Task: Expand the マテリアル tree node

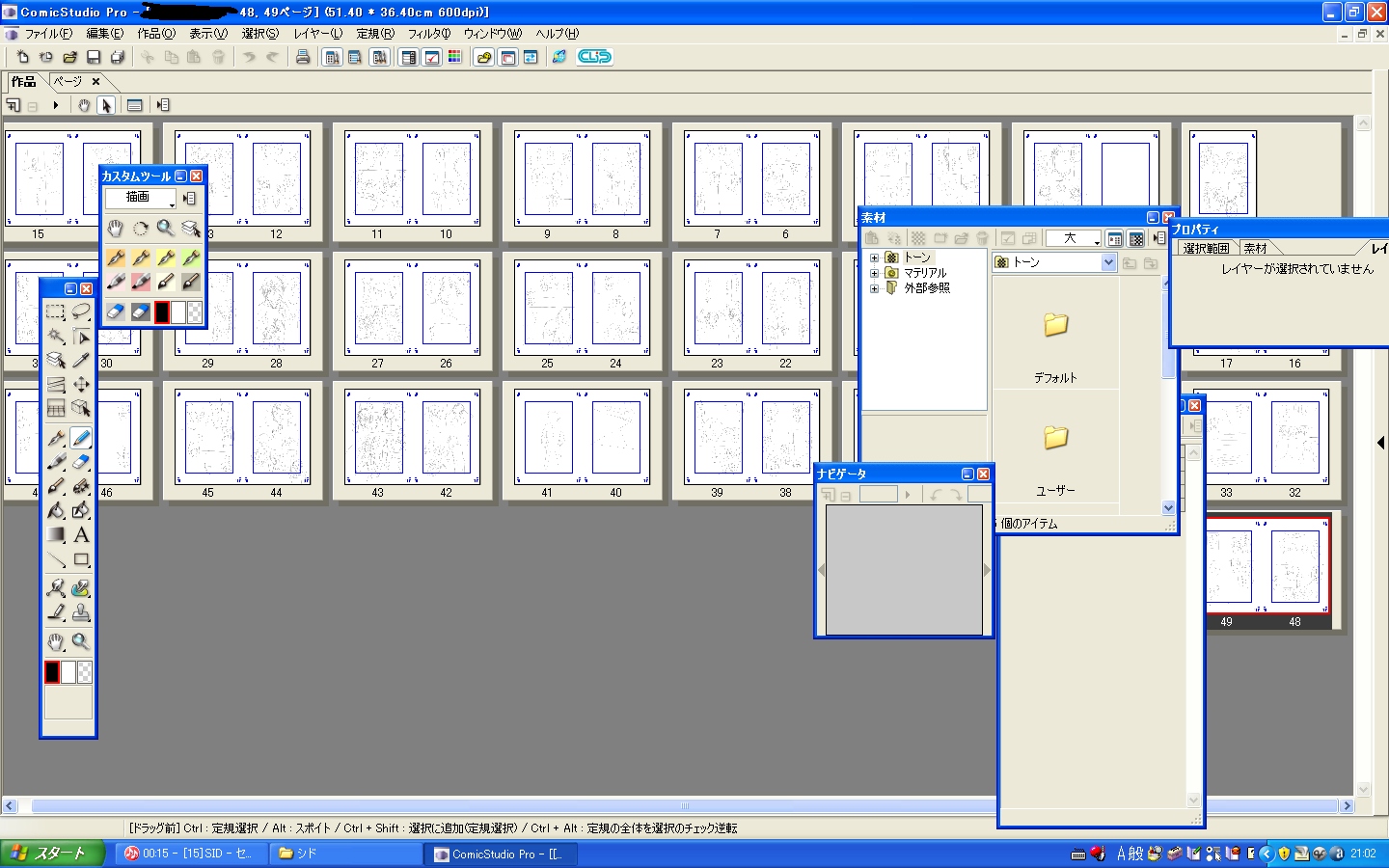Action: click(875, 273)
